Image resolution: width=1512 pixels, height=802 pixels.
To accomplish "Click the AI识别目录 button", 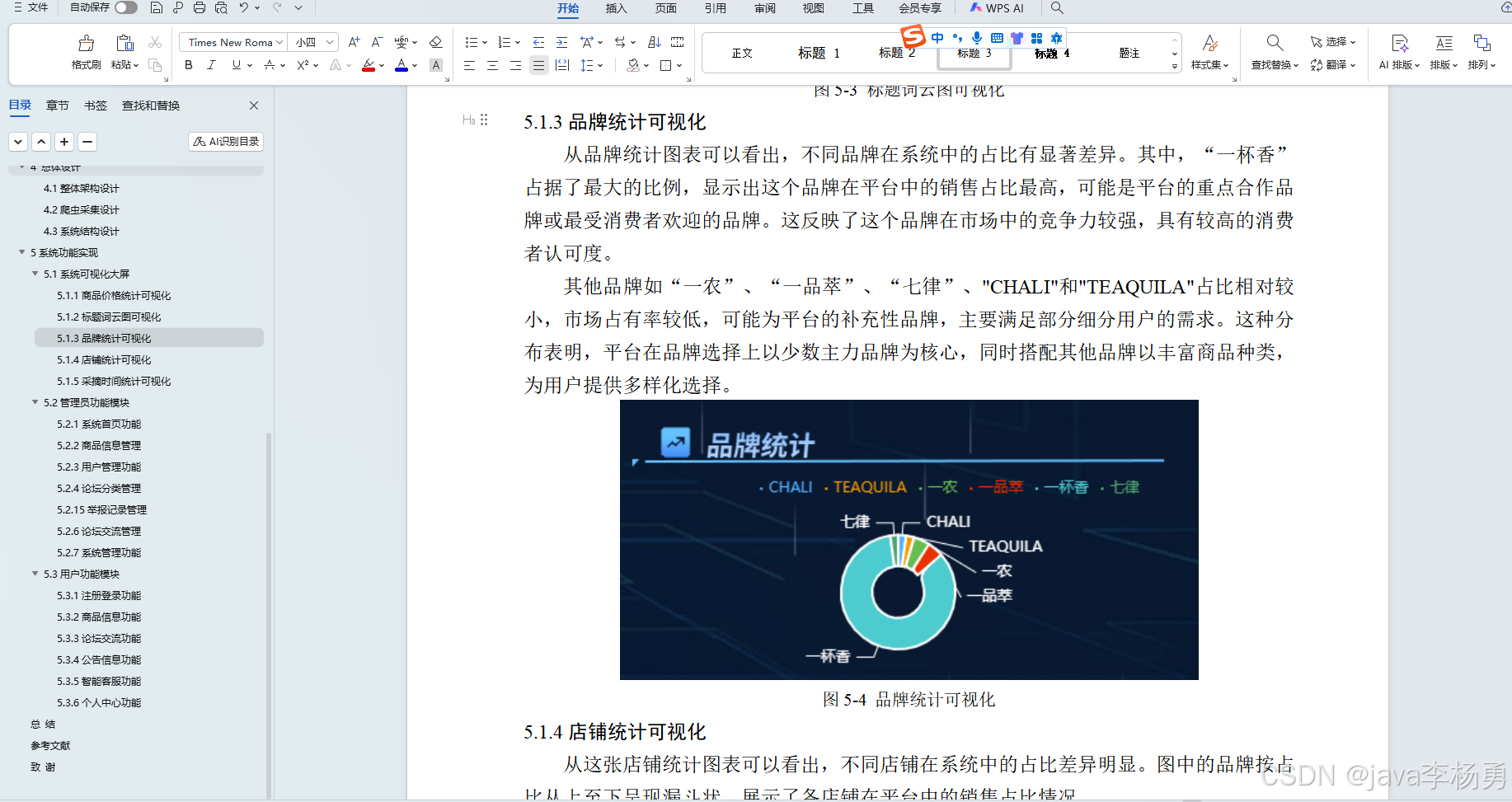I will pos(226,142).
